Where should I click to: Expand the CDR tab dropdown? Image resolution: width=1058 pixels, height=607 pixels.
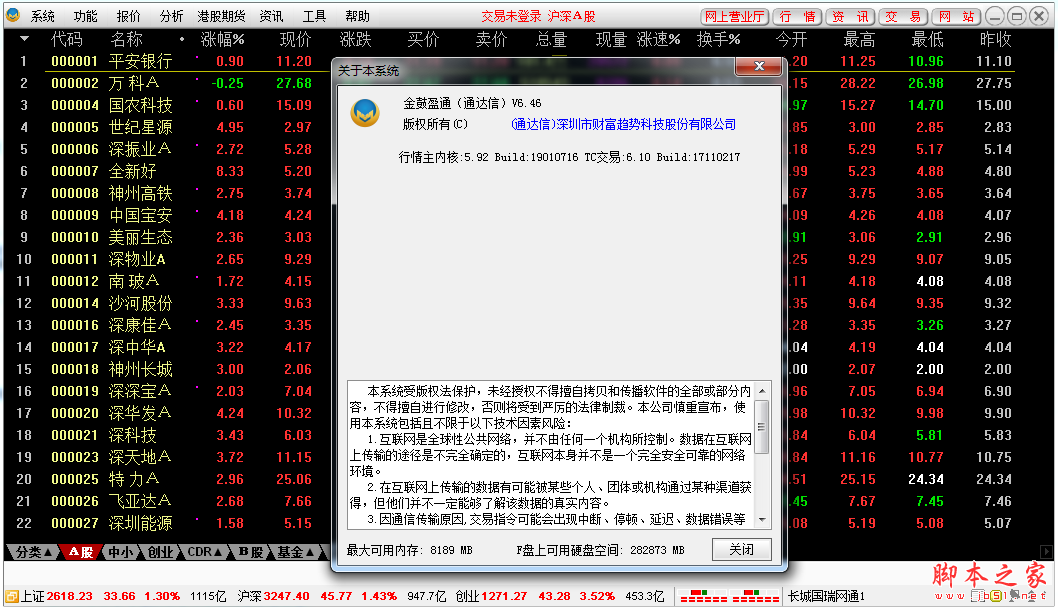click(x=204, y=552)
